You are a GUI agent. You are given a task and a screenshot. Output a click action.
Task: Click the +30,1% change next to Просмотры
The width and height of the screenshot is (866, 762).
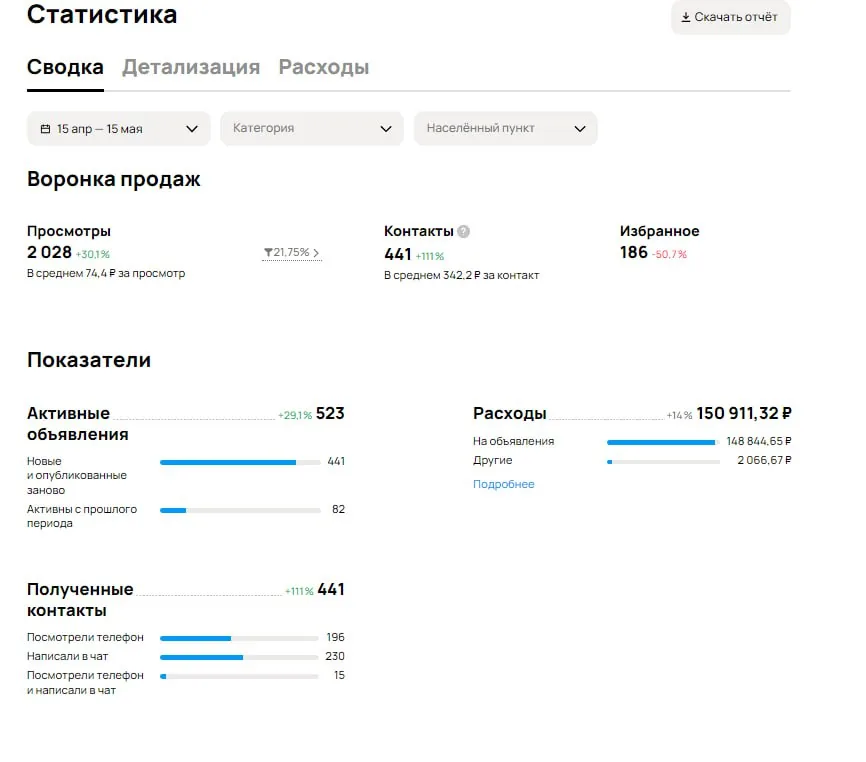pos(93,255)
